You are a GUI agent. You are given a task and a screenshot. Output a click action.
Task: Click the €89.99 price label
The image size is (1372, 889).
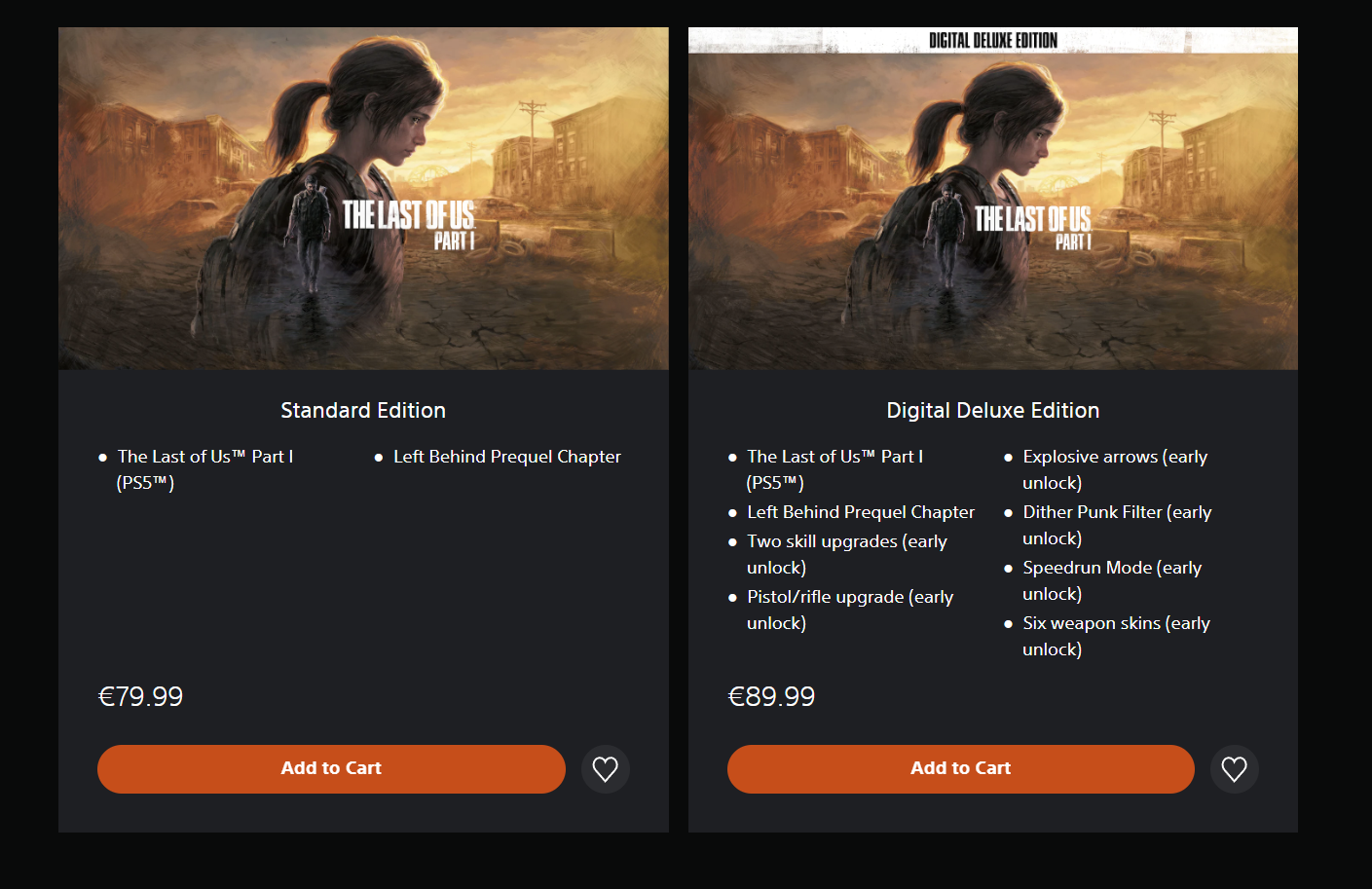click(x=771, y=697)
